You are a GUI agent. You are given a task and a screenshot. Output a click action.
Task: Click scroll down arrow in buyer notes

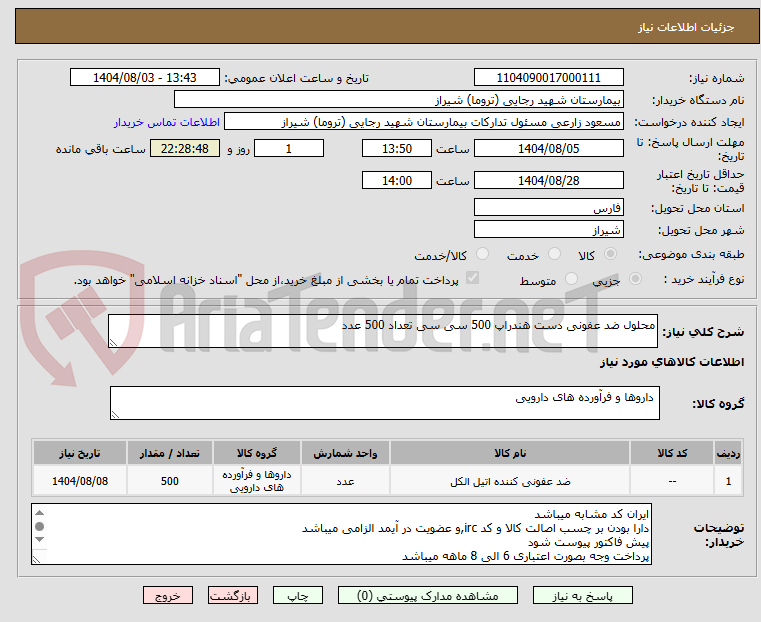40,540
